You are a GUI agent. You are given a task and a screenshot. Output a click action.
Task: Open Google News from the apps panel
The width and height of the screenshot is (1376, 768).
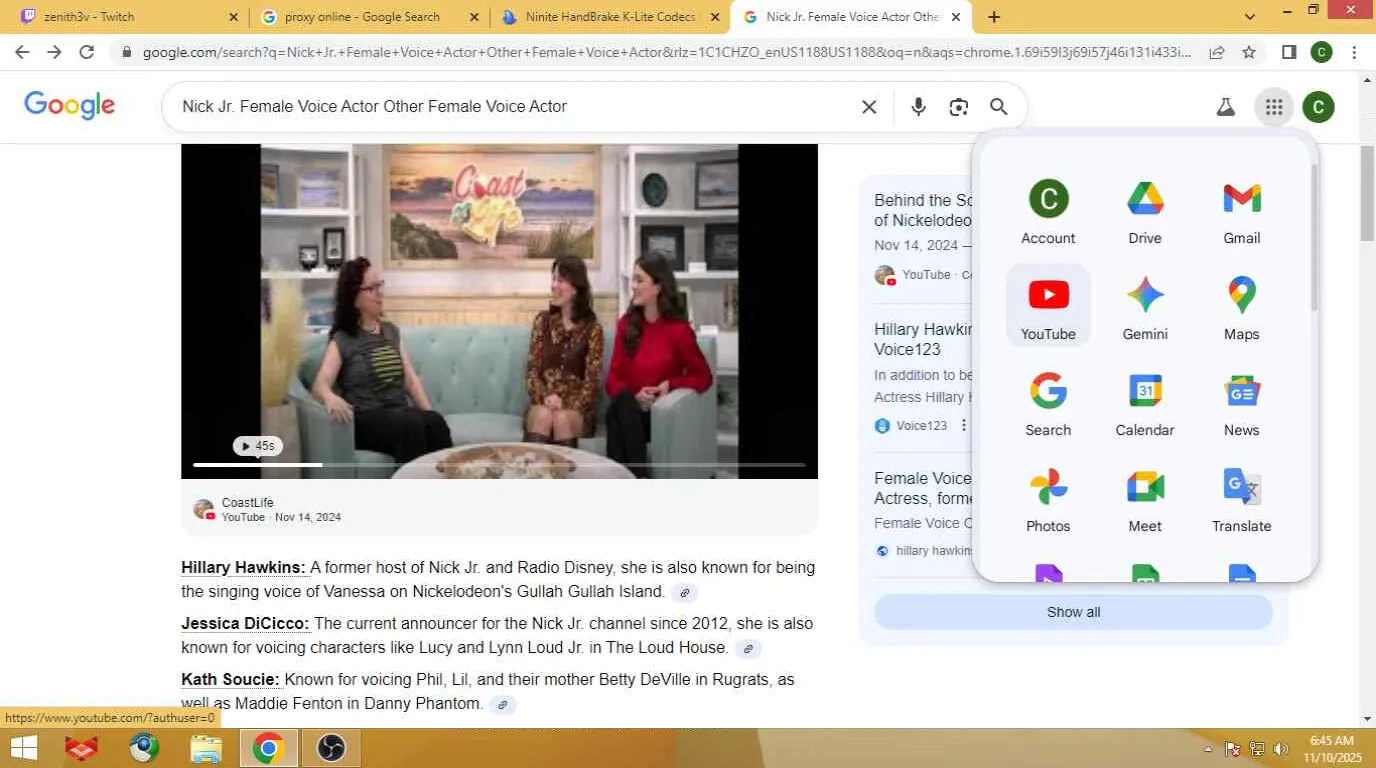point(1241,403)
